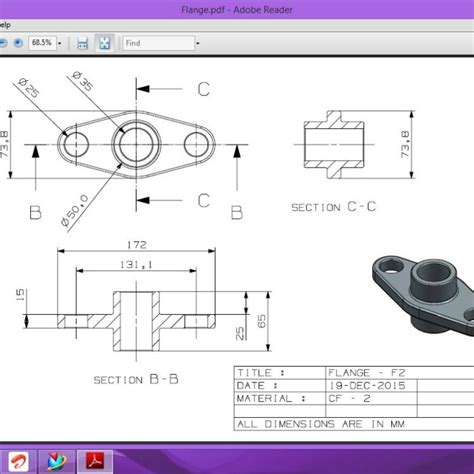Click the 172 dimension value
Screen dimensions: 474x474
coord(137,245)
